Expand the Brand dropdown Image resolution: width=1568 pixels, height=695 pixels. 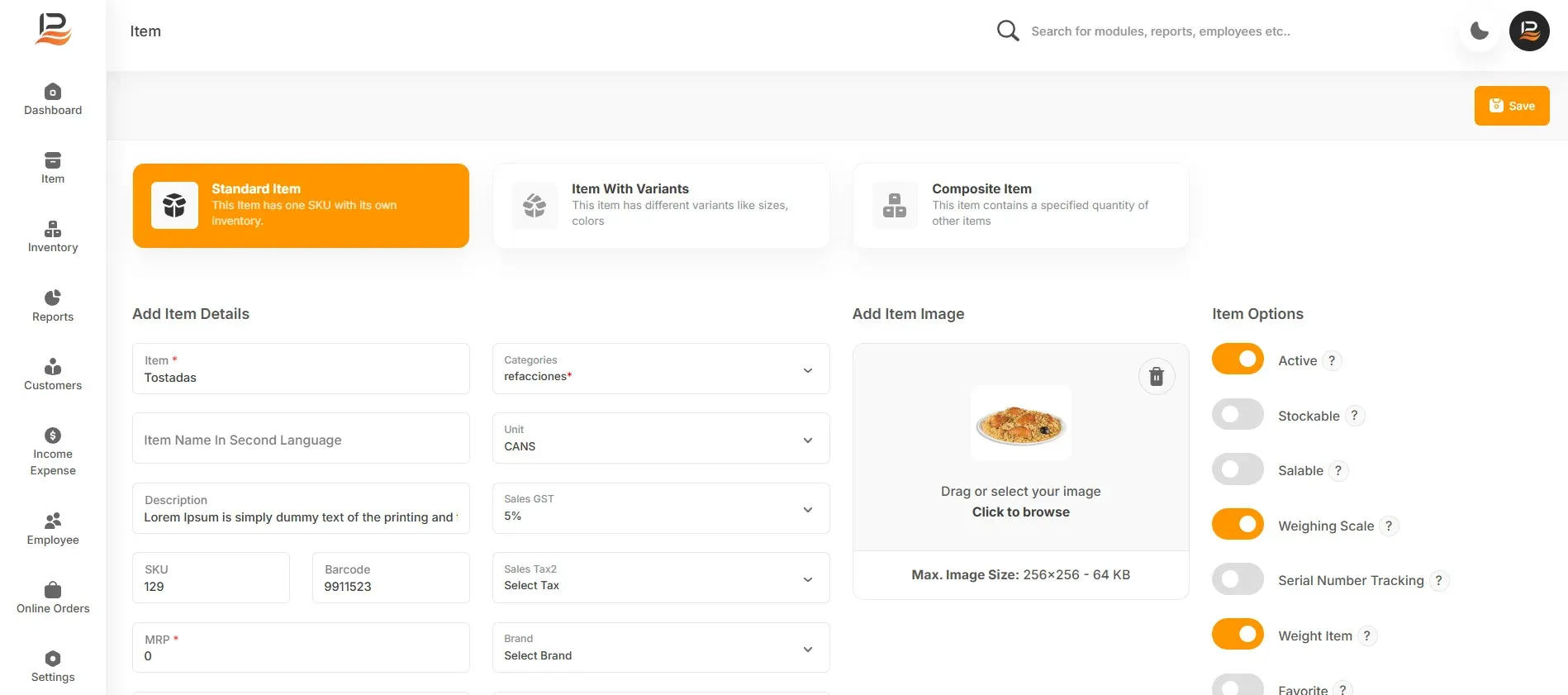[x=661, y=648]
